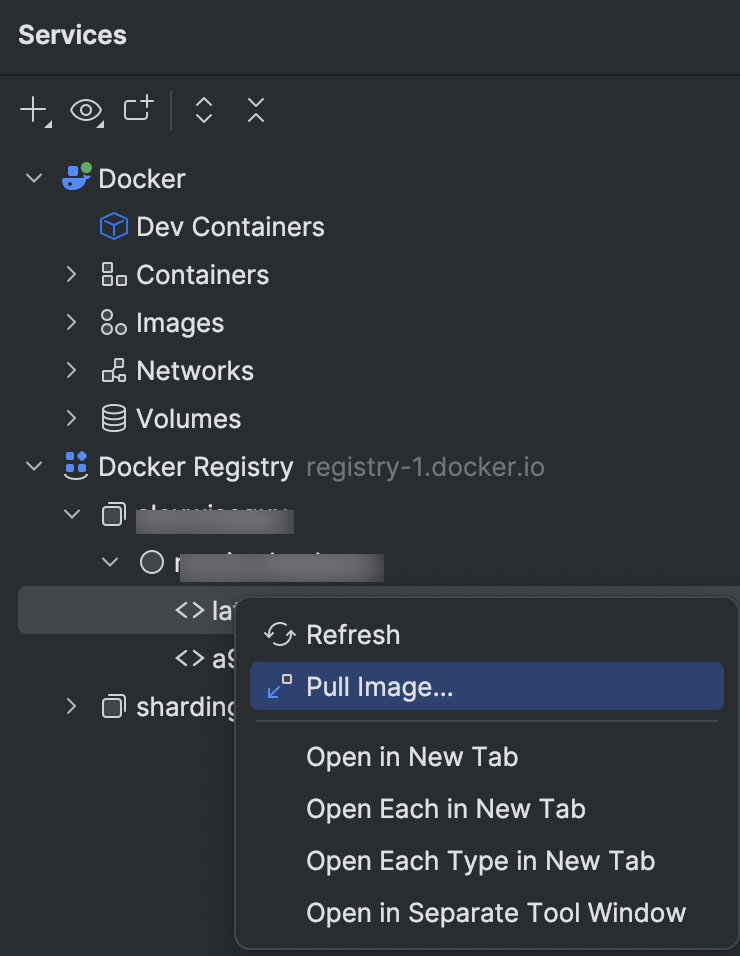The height and width of the screenshot is (956, 740).
Task: Collapse All nodes using the toolbar icon
Action: pos(255,110)
